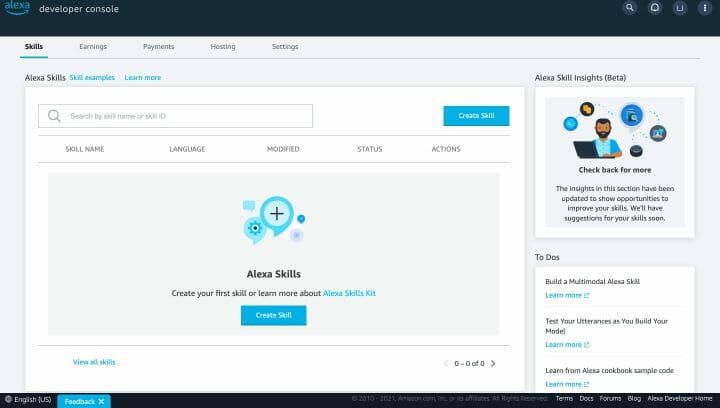Image resolution: width=720 pixels, height=408 pixels.
Task: Click the Create Skill button at top right of the table
Action: point(476,116)
